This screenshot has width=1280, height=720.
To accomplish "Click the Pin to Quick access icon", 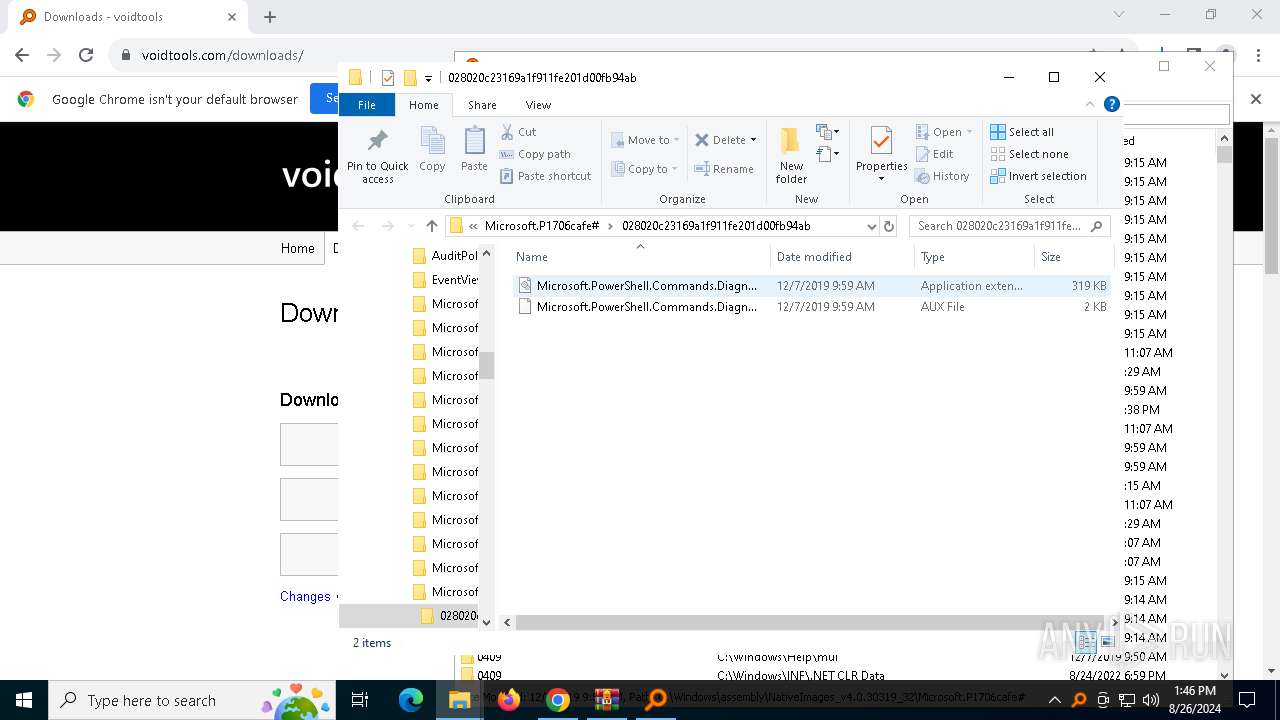I will point(377,155).
